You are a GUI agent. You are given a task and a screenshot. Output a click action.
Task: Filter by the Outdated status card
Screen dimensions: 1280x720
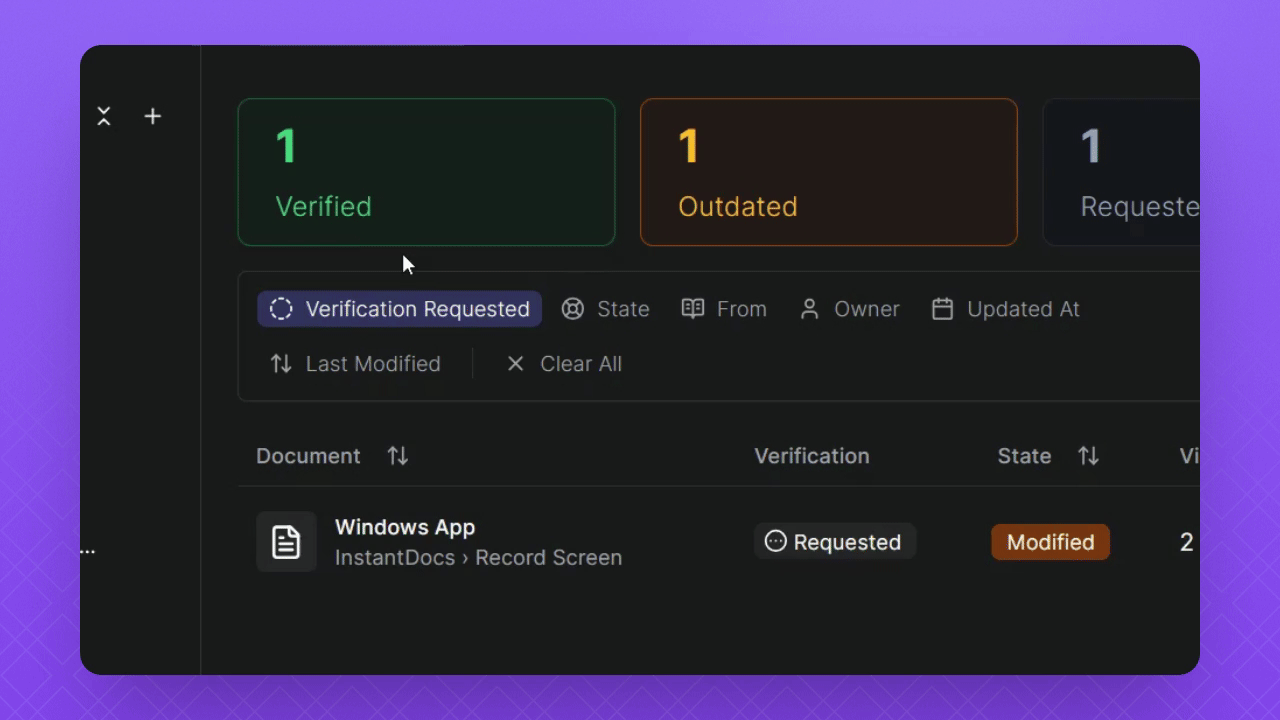point(828,172)
